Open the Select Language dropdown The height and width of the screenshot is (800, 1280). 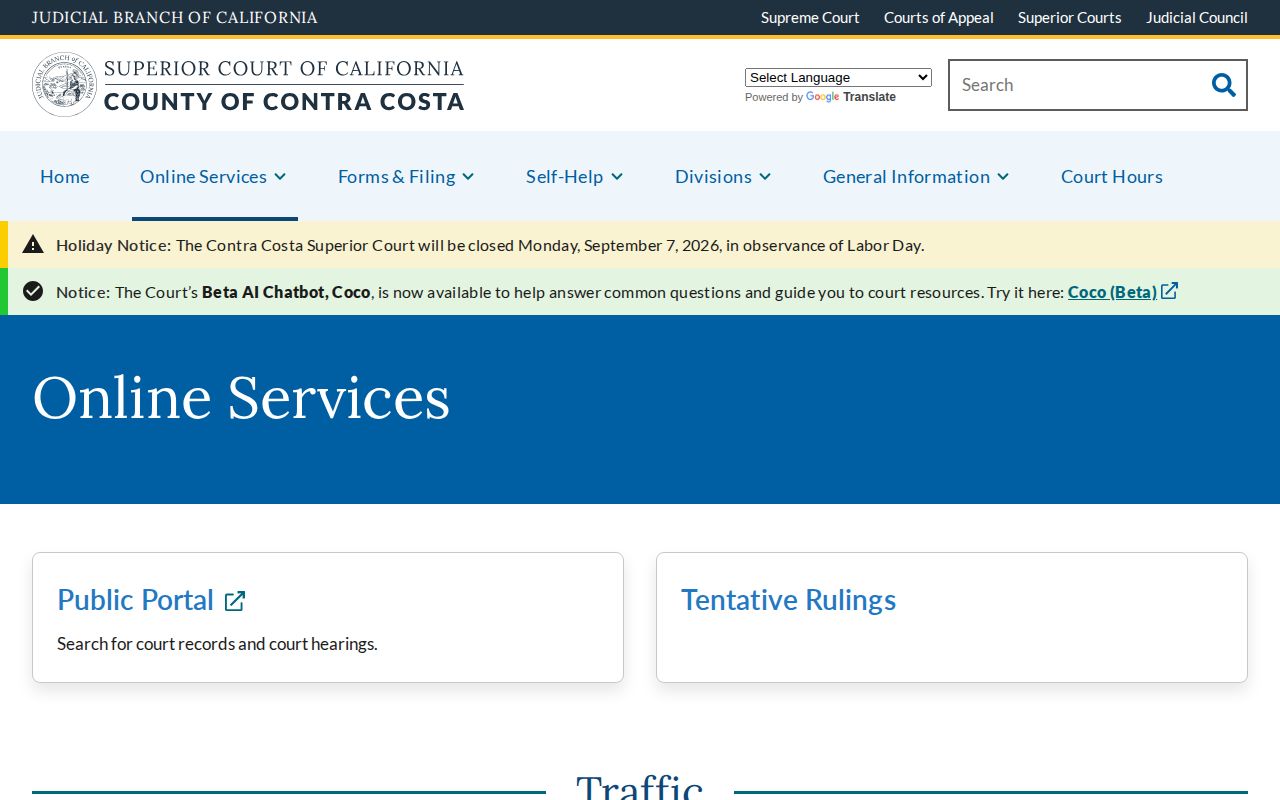838,77
